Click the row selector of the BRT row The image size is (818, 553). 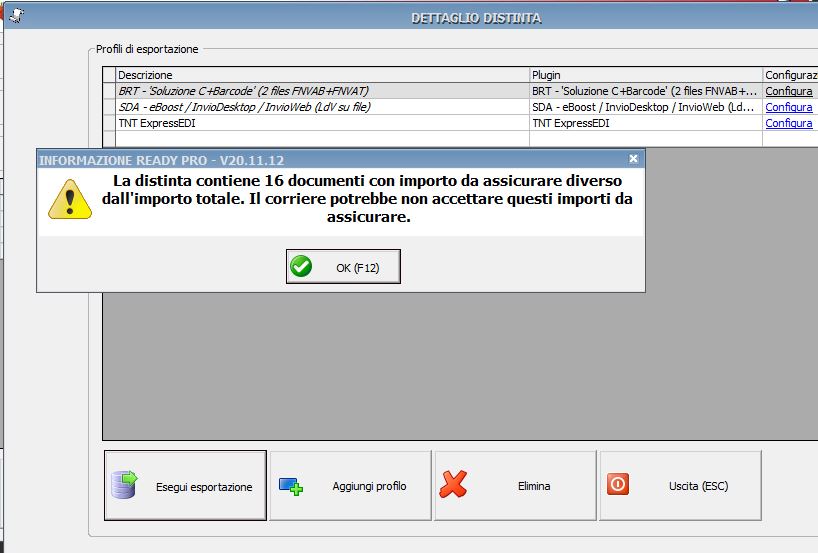[109, 91]
